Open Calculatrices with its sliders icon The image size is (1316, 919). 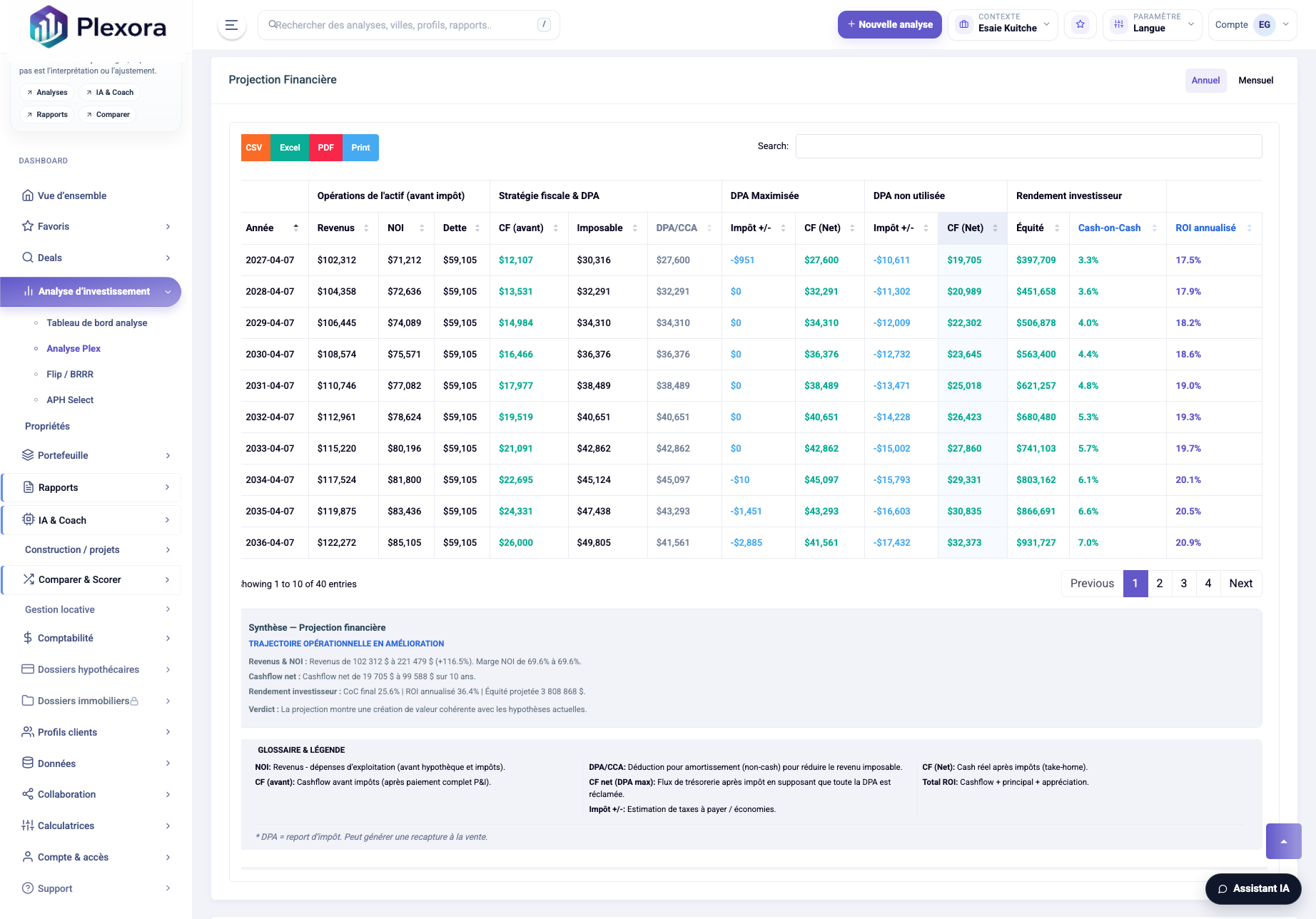pos(27,826)
